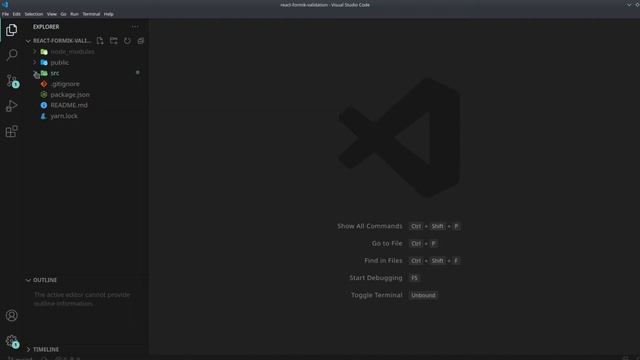Click the outline information message text
The image size is (640, 360).
click(82, 299)
